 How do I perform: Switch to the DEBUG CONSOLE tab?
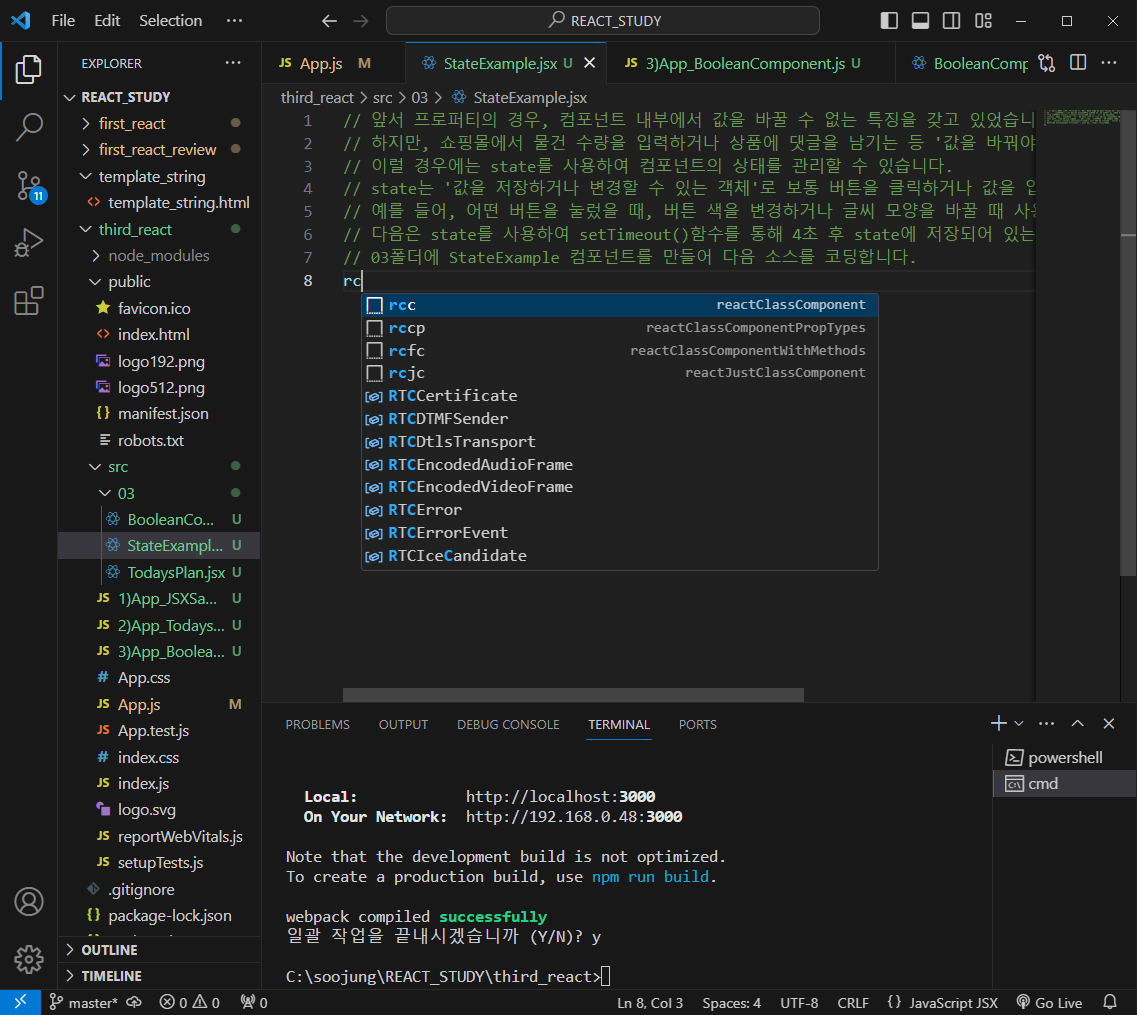[x=508, y=724]
